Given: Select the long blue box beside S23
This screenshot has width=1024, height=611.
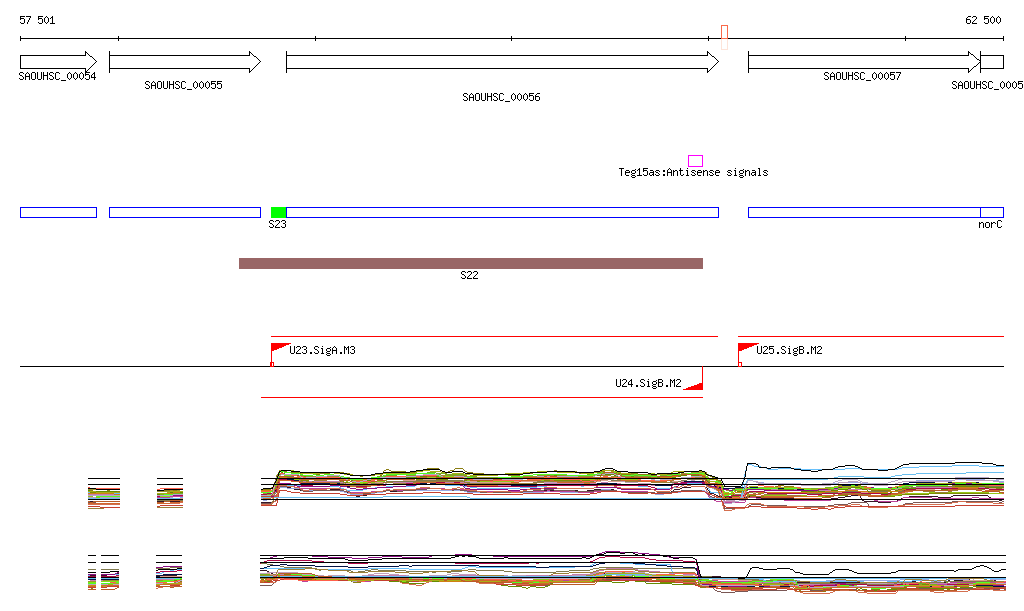Looking at the screenshot, I should (502, 212).
